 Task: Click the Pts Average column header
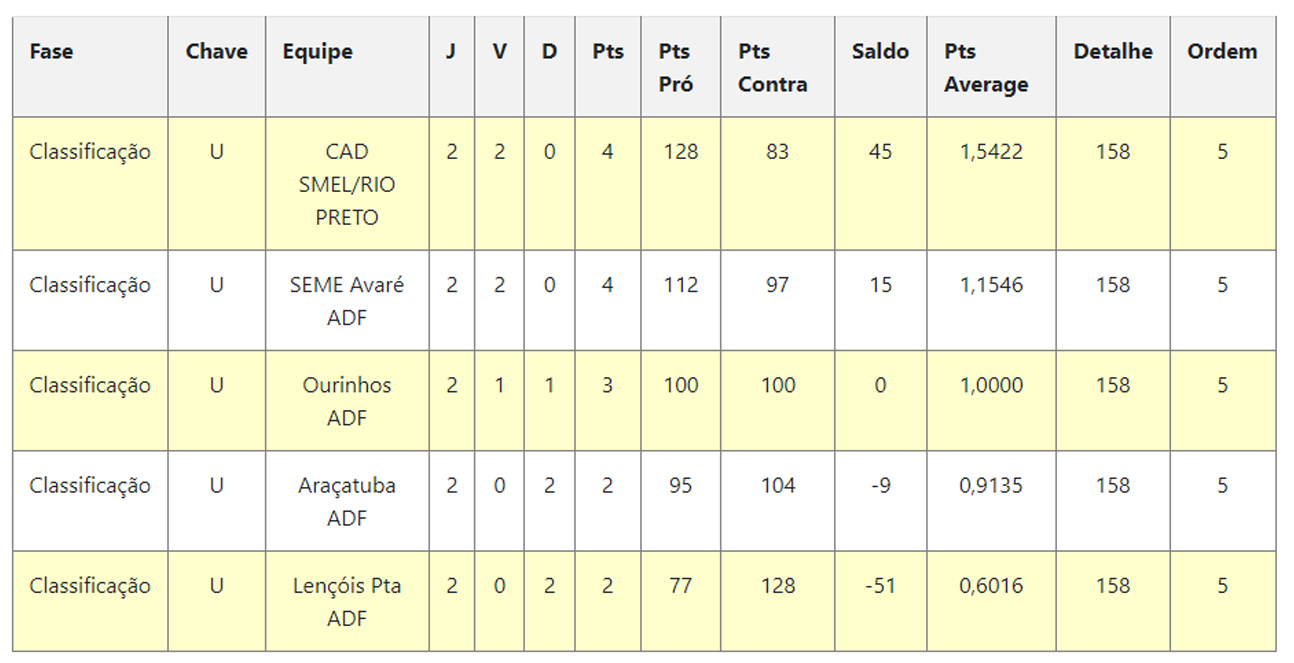[986, 68]
